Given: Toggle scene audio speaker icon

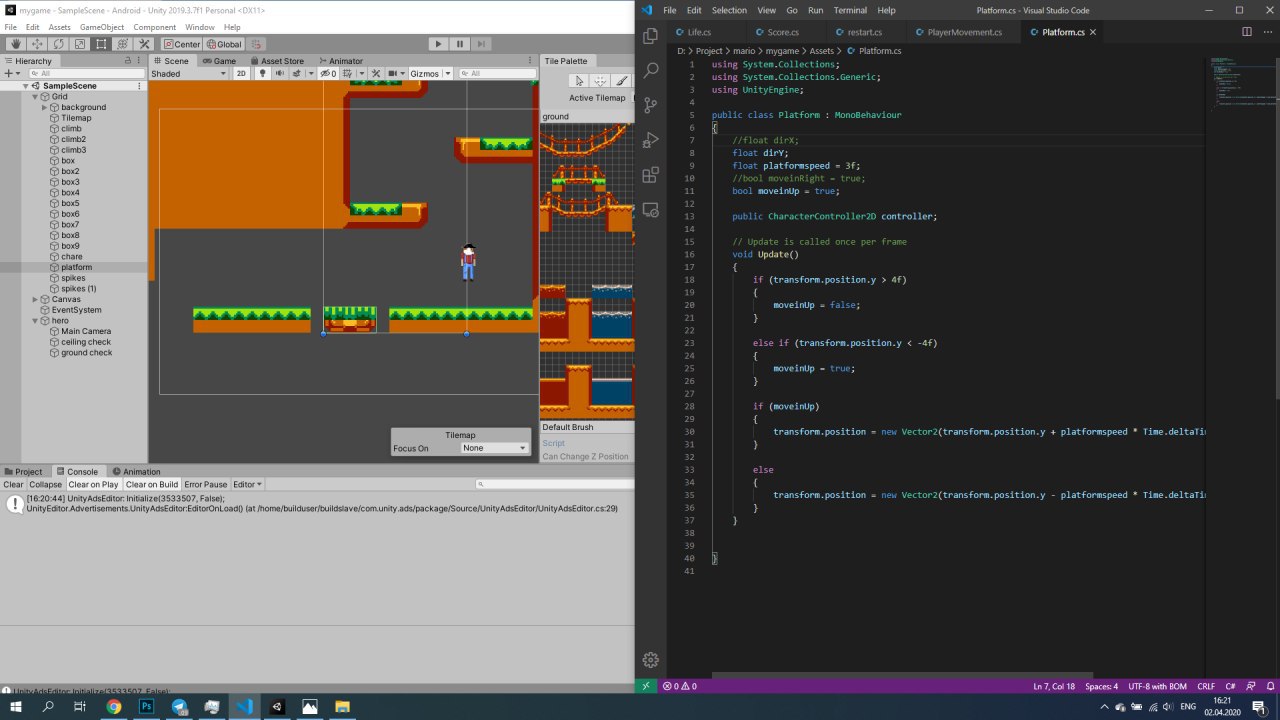Looking at the screenshot, I should pos(278,73).
